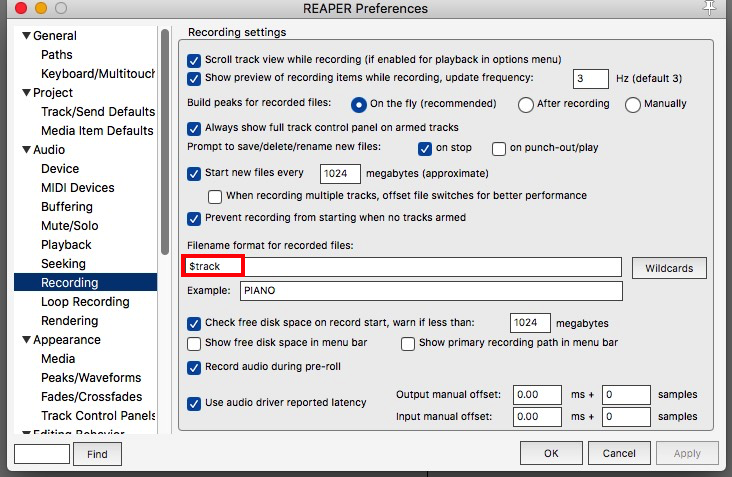The image size is (732, 477).
Task: Enable prompt on punch-out/play
Action: point(499,149)
